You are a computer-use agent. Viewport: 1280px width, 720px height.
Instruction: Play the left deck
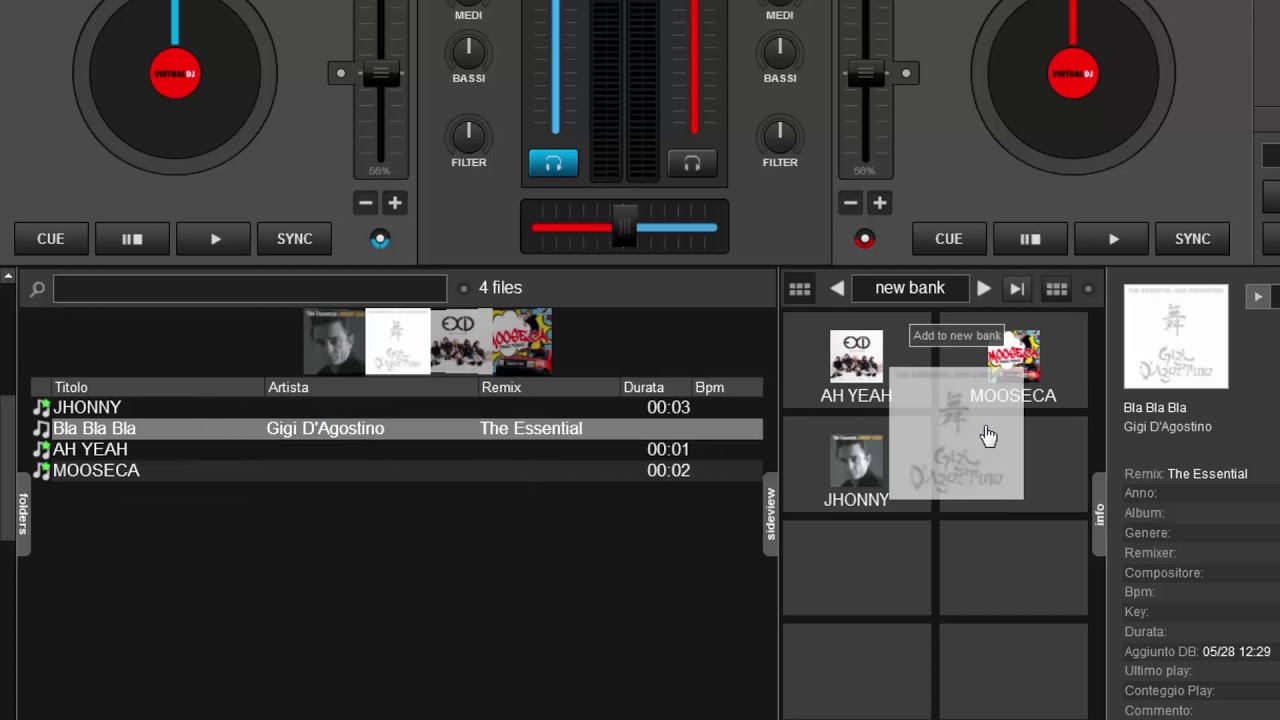pyautogui.click(x=214, y=239)
